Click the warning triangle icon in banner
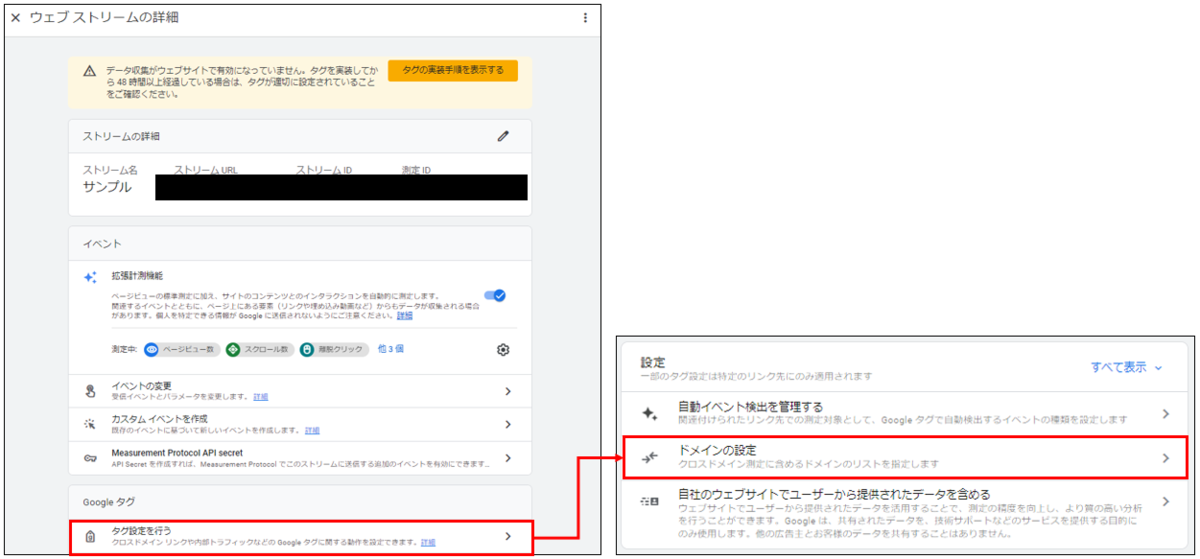Image resolution: width=1200 pixels, height=559 pixels. click(x=90, y=71)
